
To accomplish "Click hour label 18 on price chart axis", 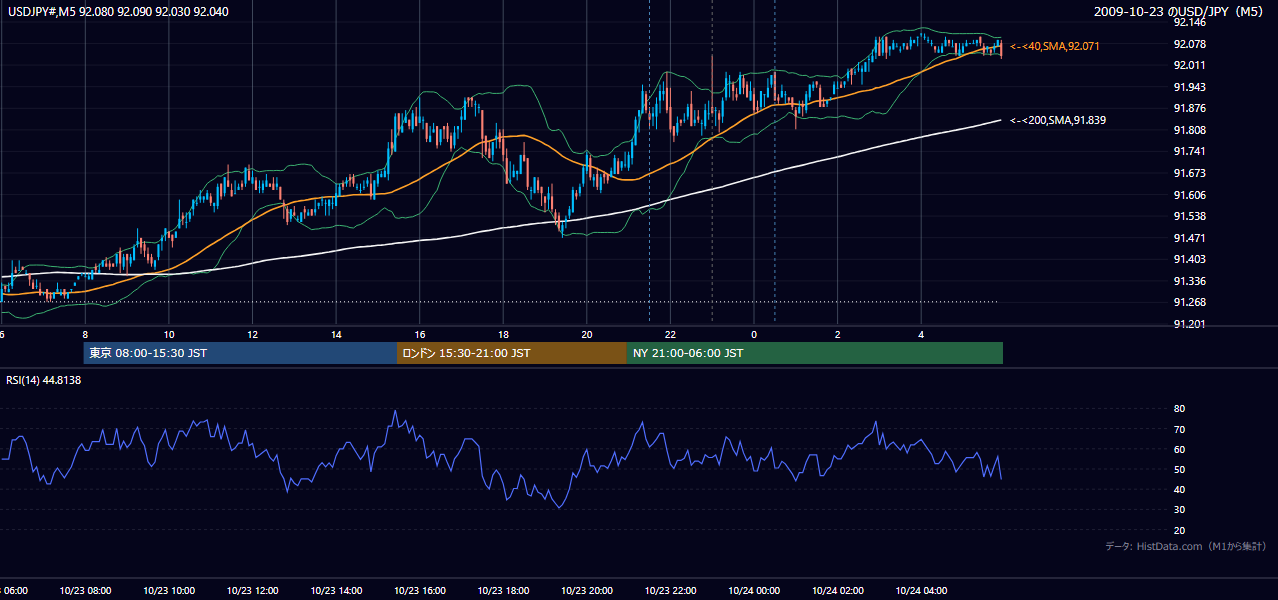I will pos(503,334).
